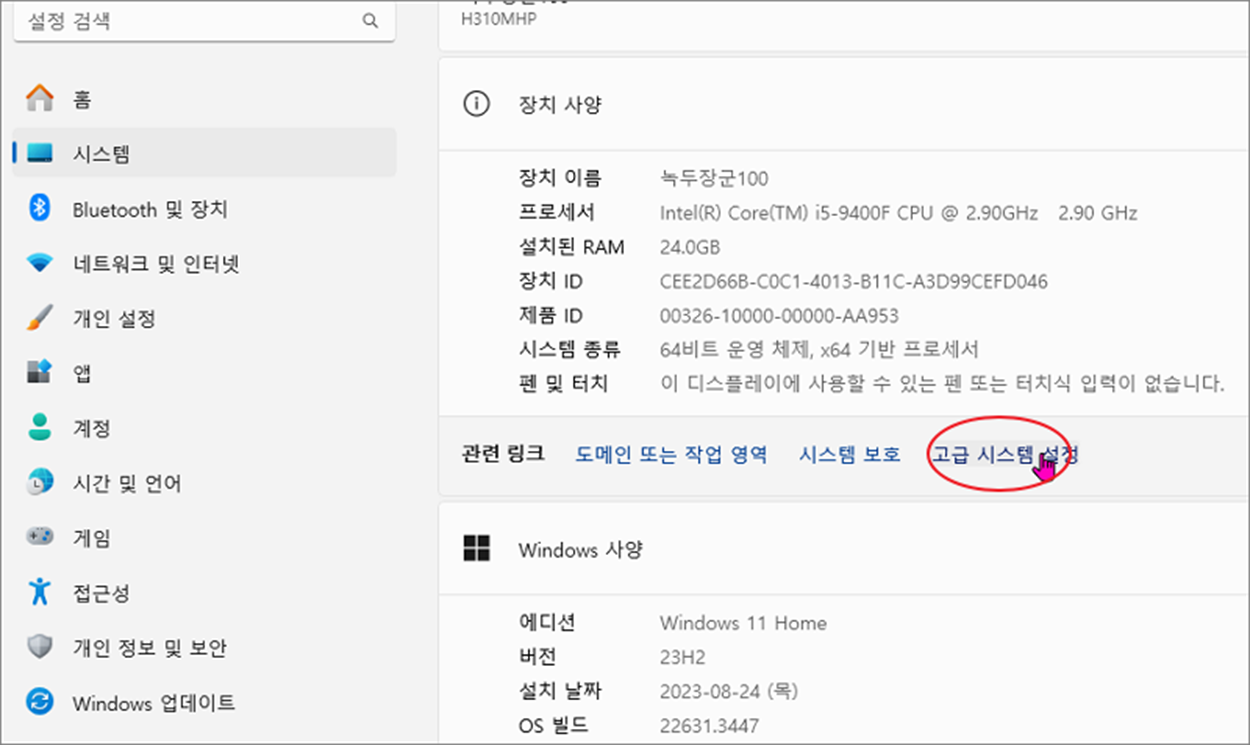Open 시간 및 언어 settings
The width and height of the screenshot is (1250, 745).
pos(205,483)
